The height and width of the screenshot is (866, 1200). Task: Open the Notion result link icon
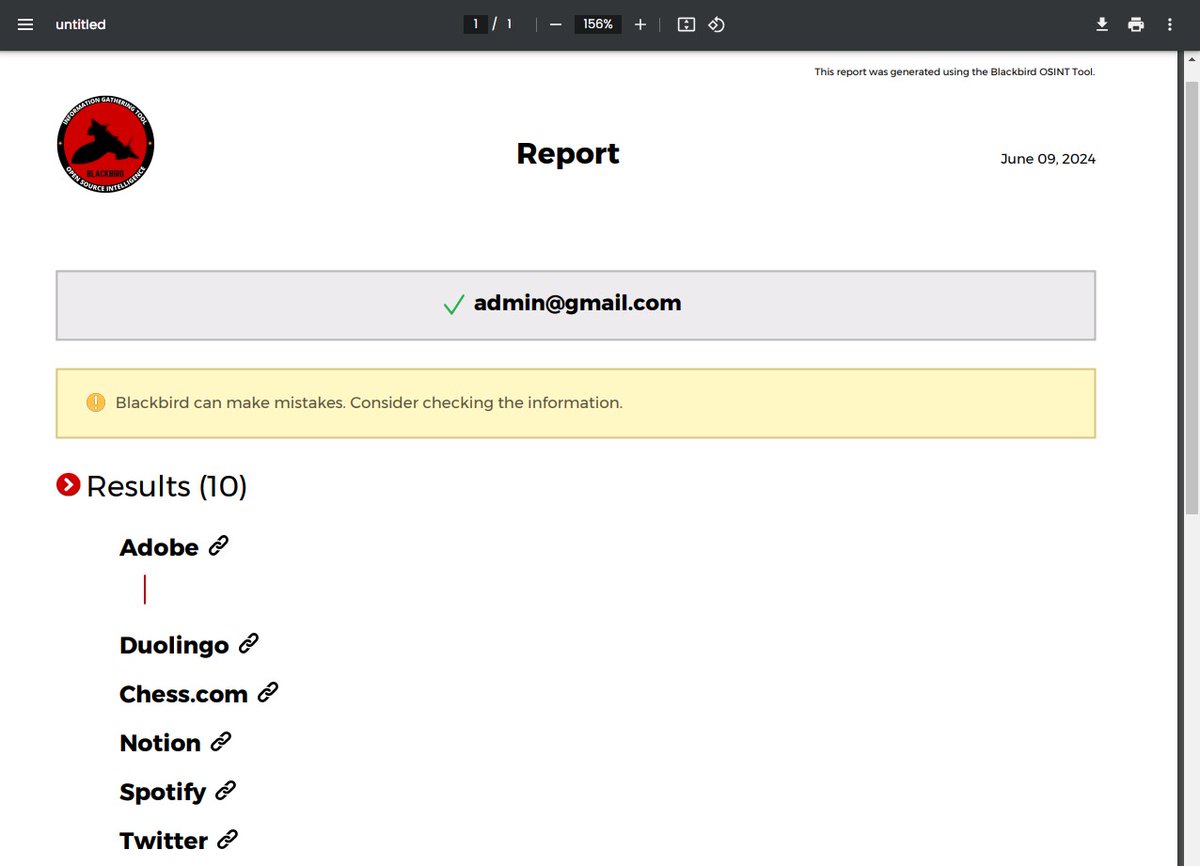tap(220, 741)
